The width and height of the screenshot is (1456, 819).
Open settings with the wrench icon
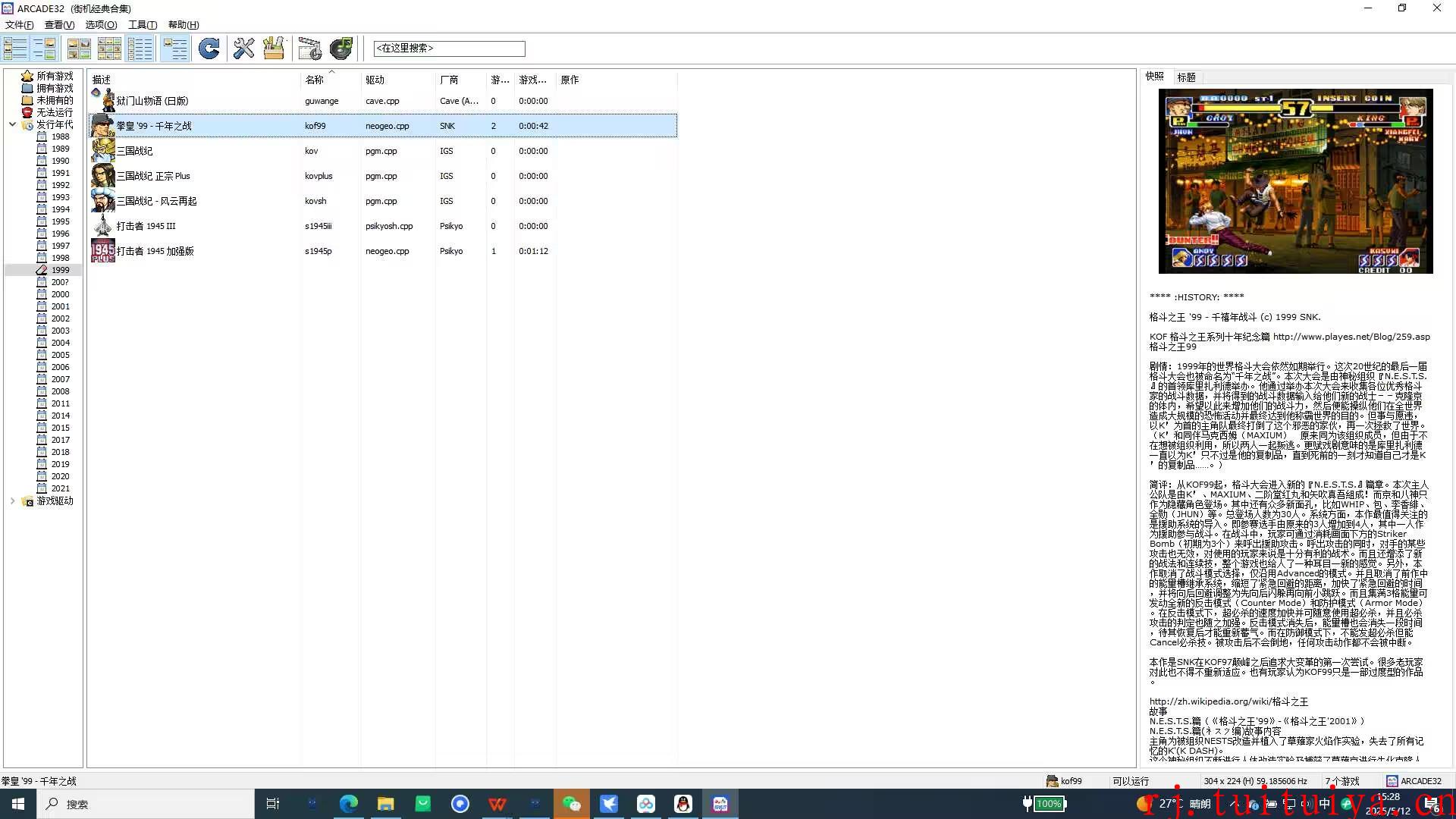tap(244, 49)
